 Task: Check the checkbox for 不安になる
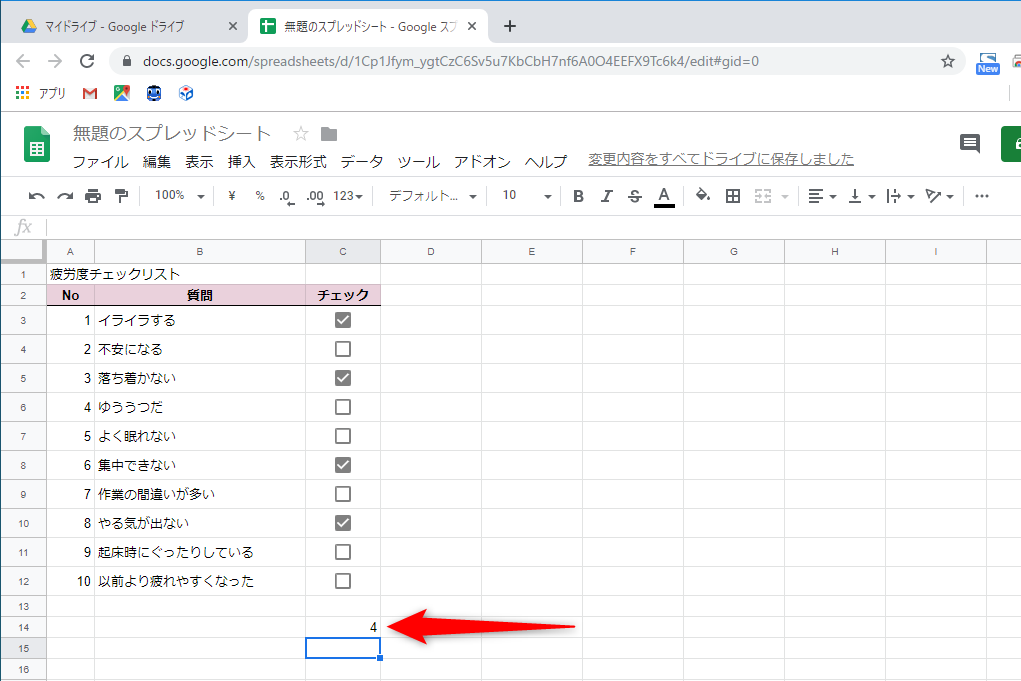(343, 349)
